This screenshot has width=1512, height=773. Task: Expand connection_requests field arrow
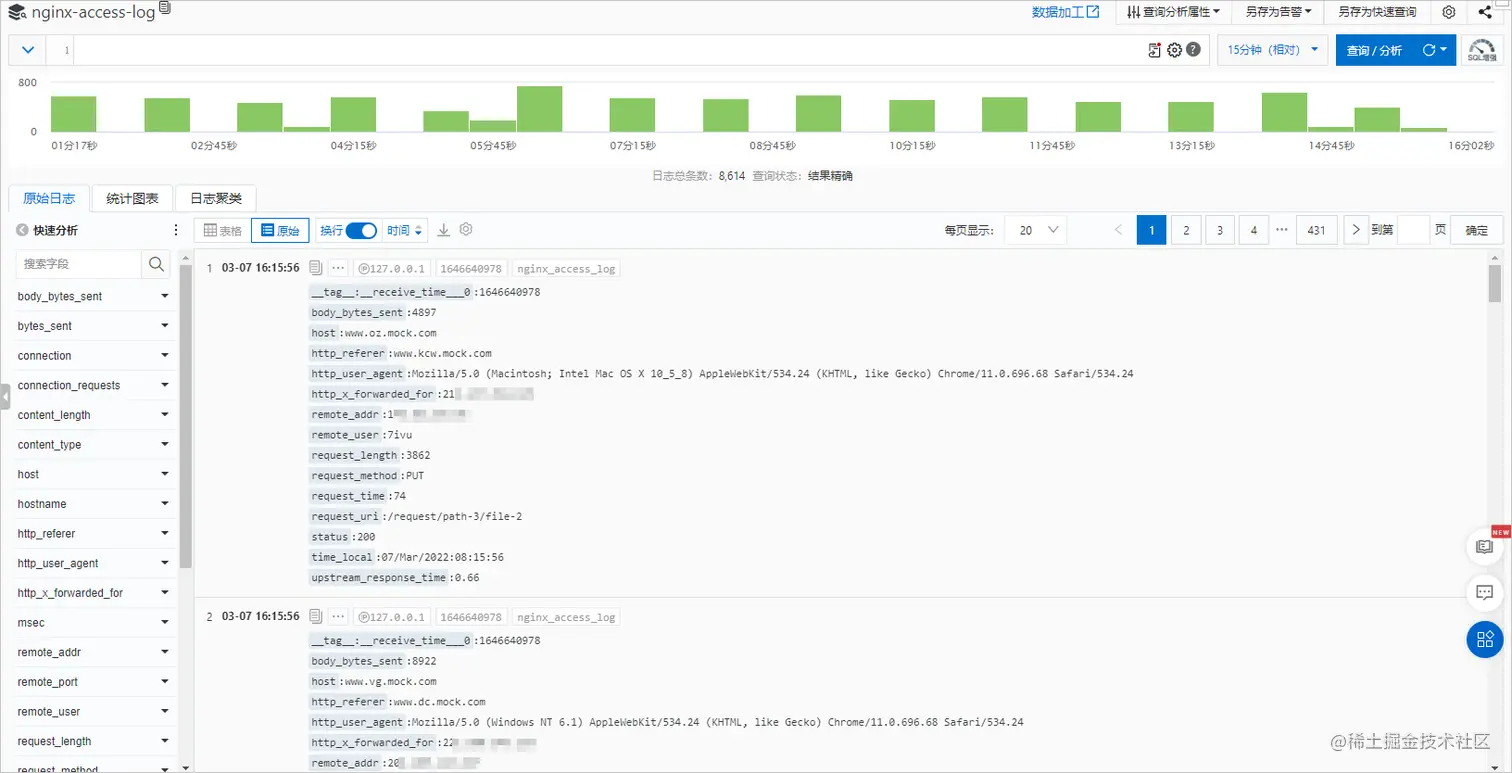[165, 385]
